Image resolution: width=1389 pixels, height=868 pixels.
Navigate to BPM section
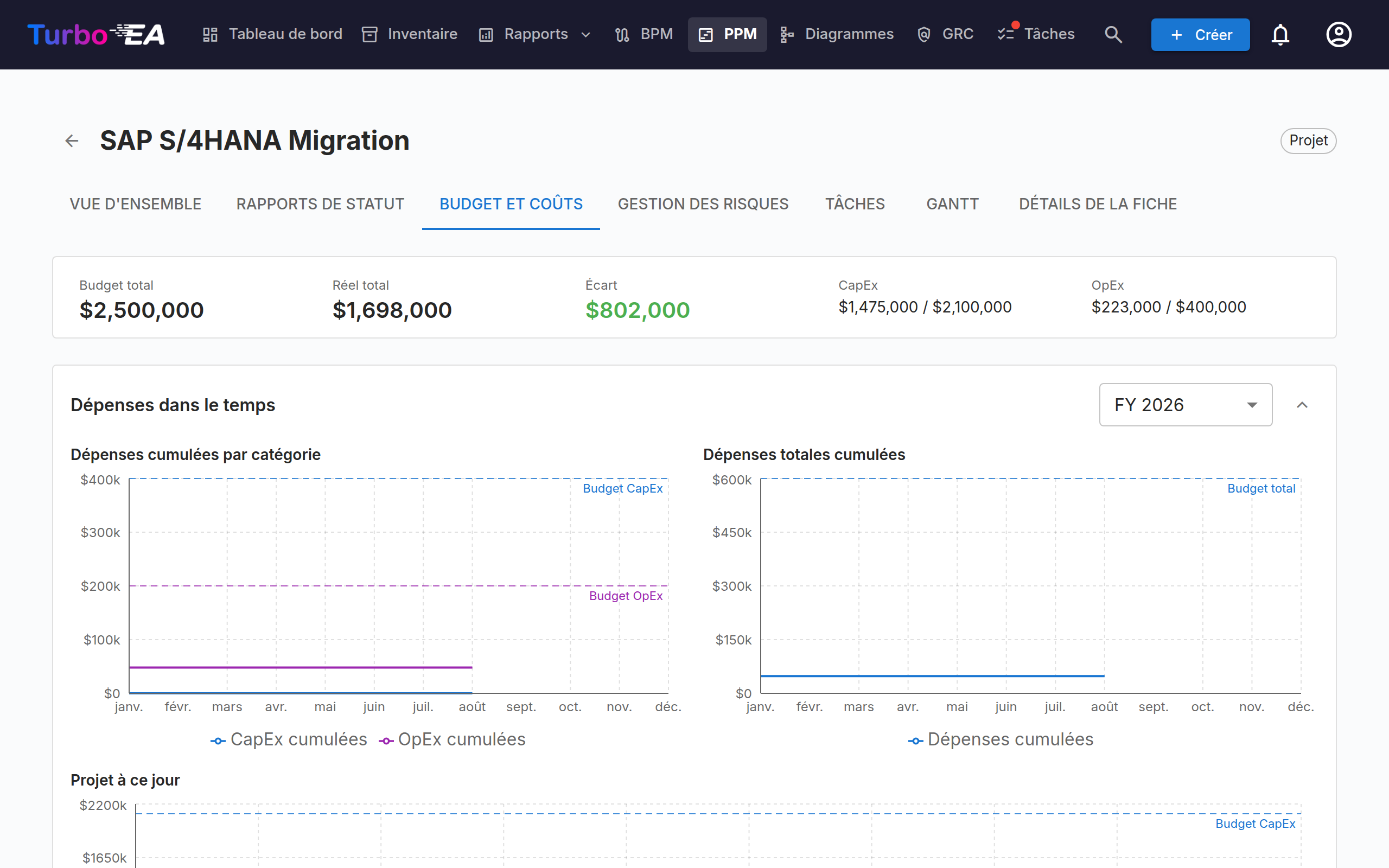[x=644, y=34]
